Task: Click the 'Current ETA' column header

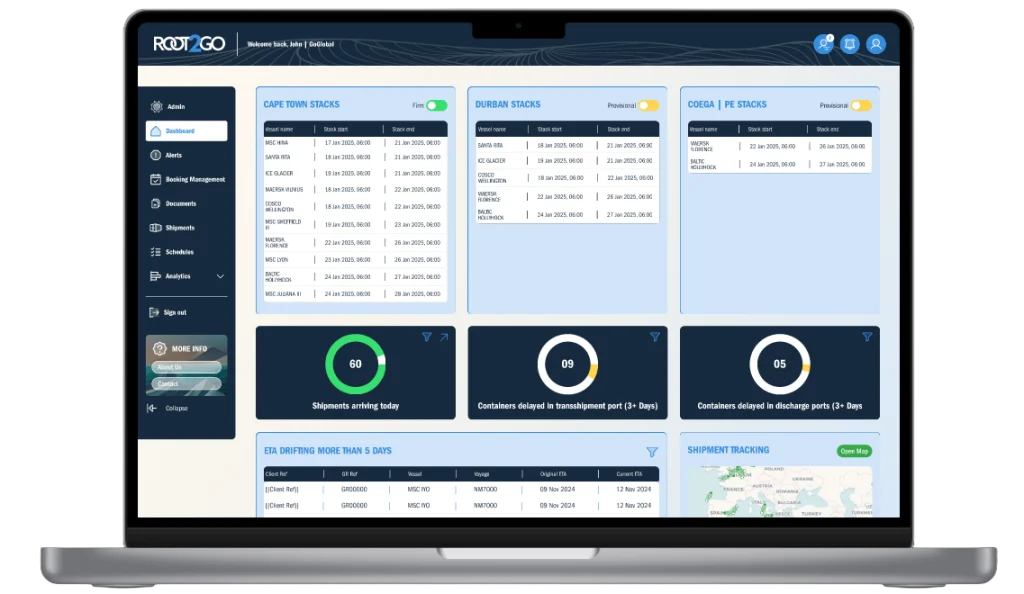Action: (x=629, y=474)
